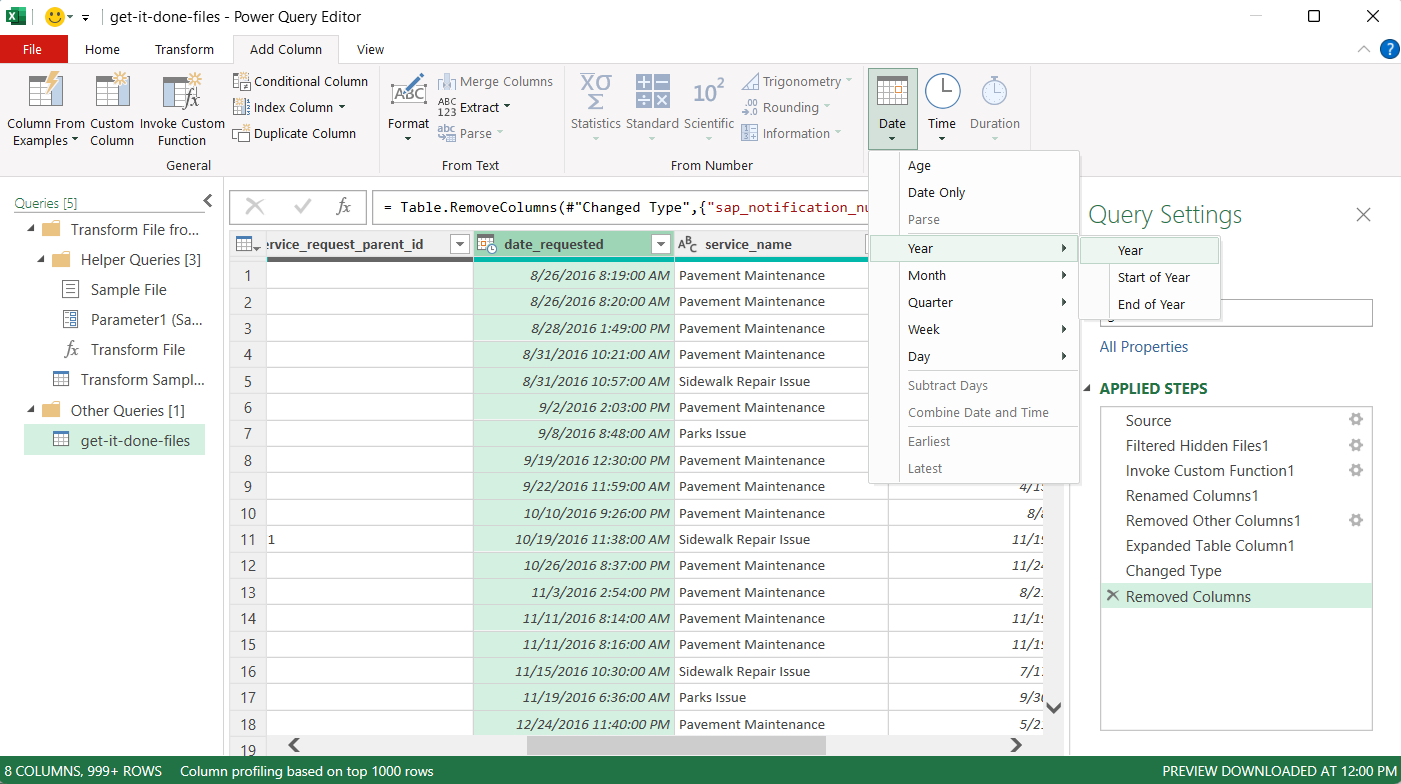1401x784 pixels.
Task: Open date_requested column filter dropdown
Action: [660, 244]
